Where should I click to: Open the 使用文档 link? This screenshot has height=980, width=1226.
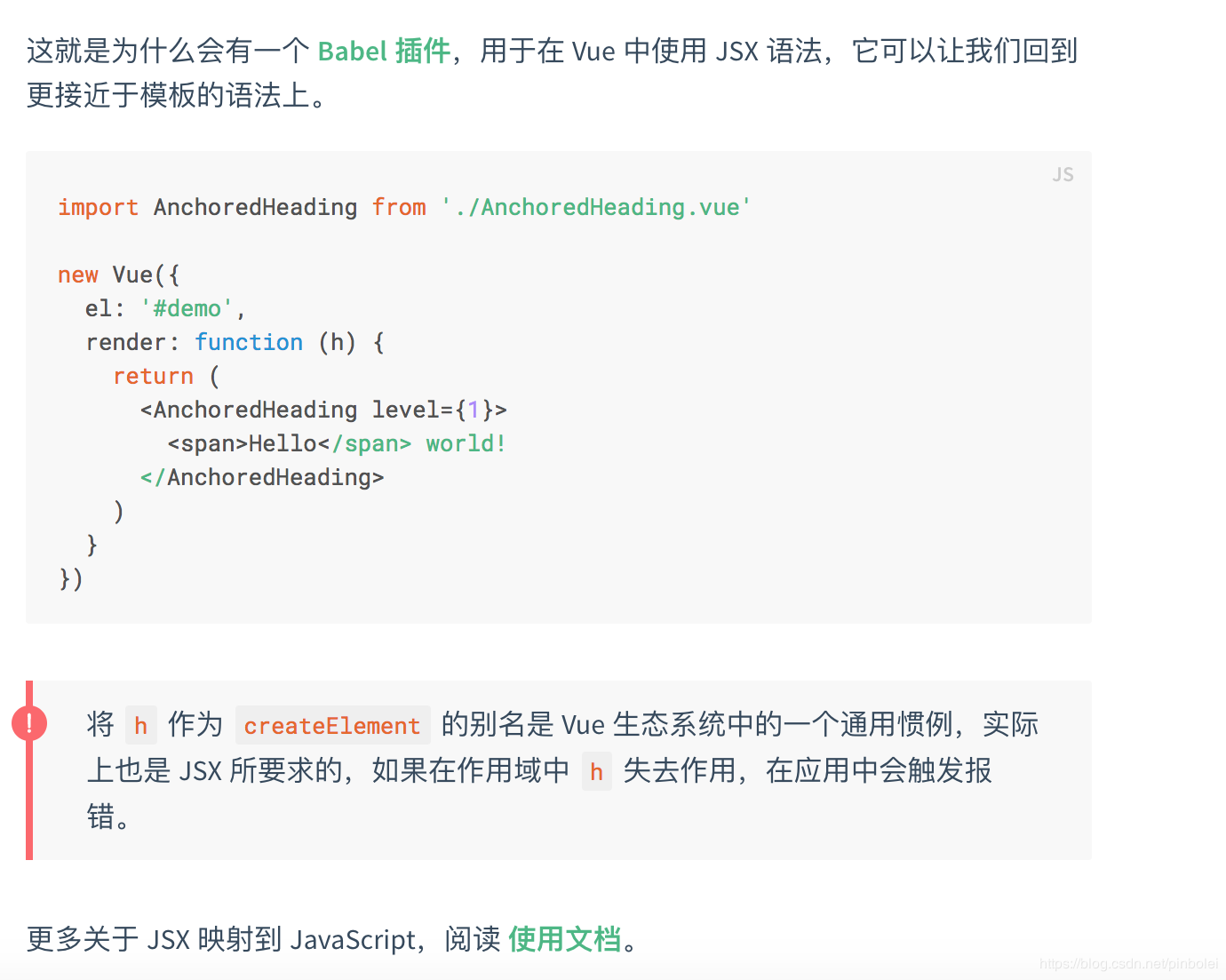click(x=564, y=939)
